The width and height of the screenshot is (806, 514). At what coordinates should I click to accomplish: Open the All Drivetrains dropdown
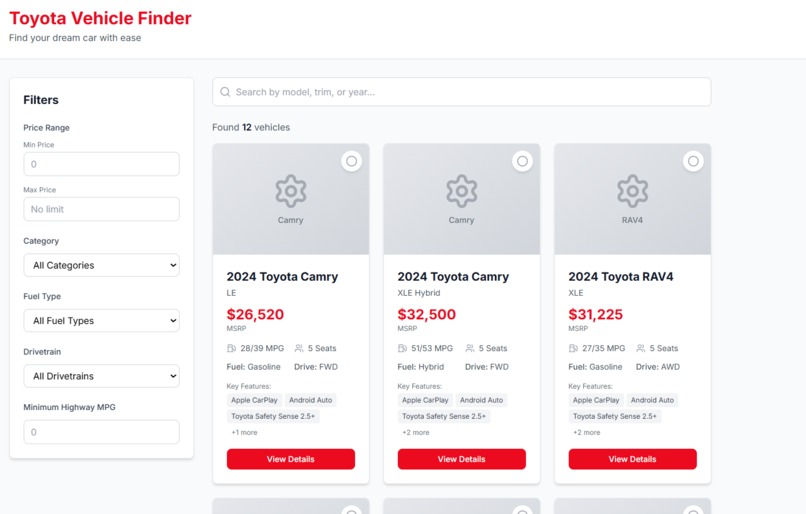click(x=101, y=376)
